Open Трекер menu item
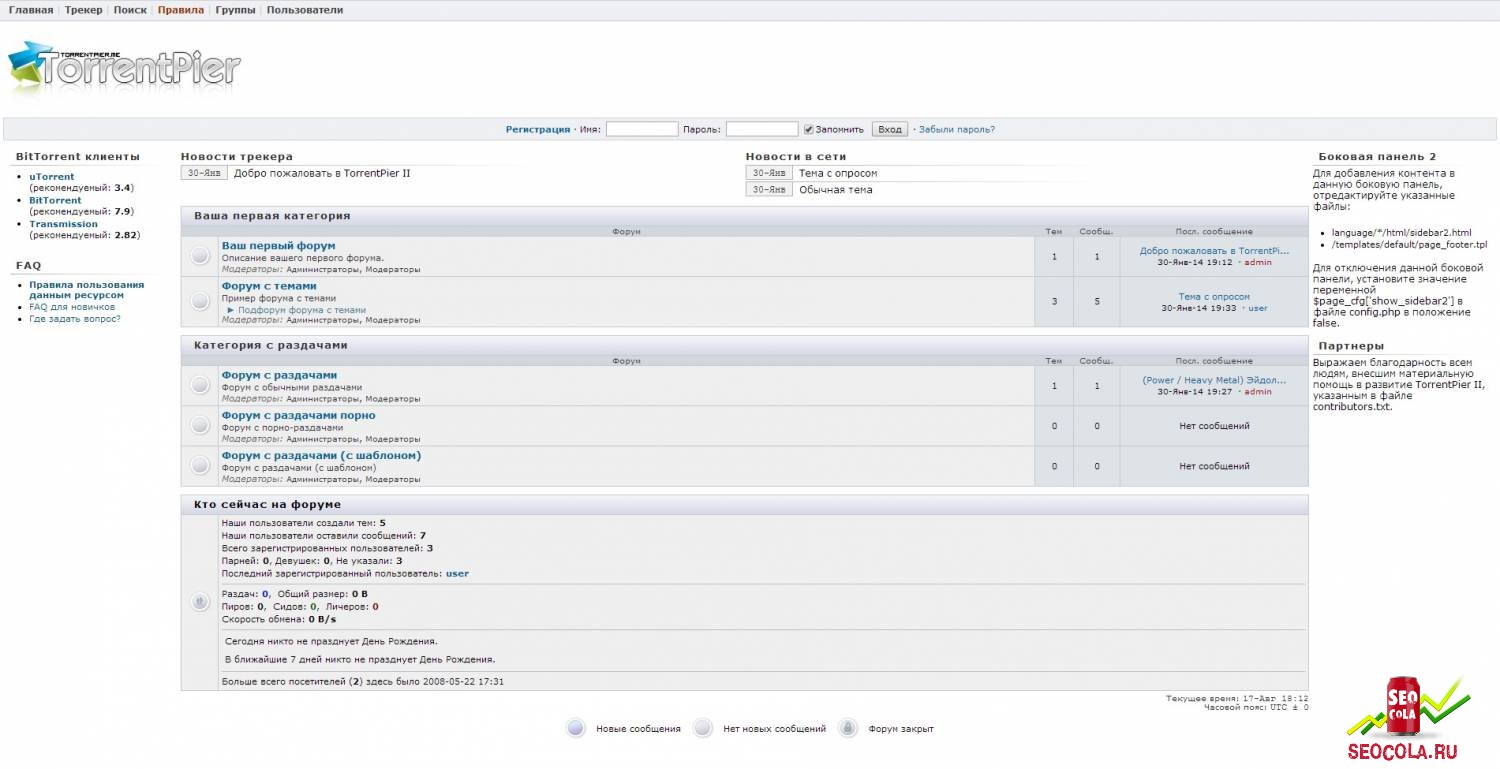This screenshot has height=769, width=1500. click(83, 10)
